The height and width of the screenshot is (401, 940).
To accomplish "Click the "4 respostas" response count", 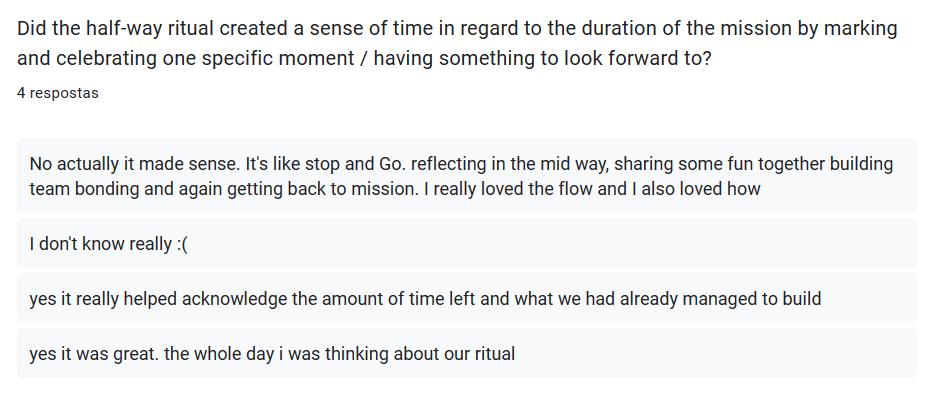I will point(58,93).
